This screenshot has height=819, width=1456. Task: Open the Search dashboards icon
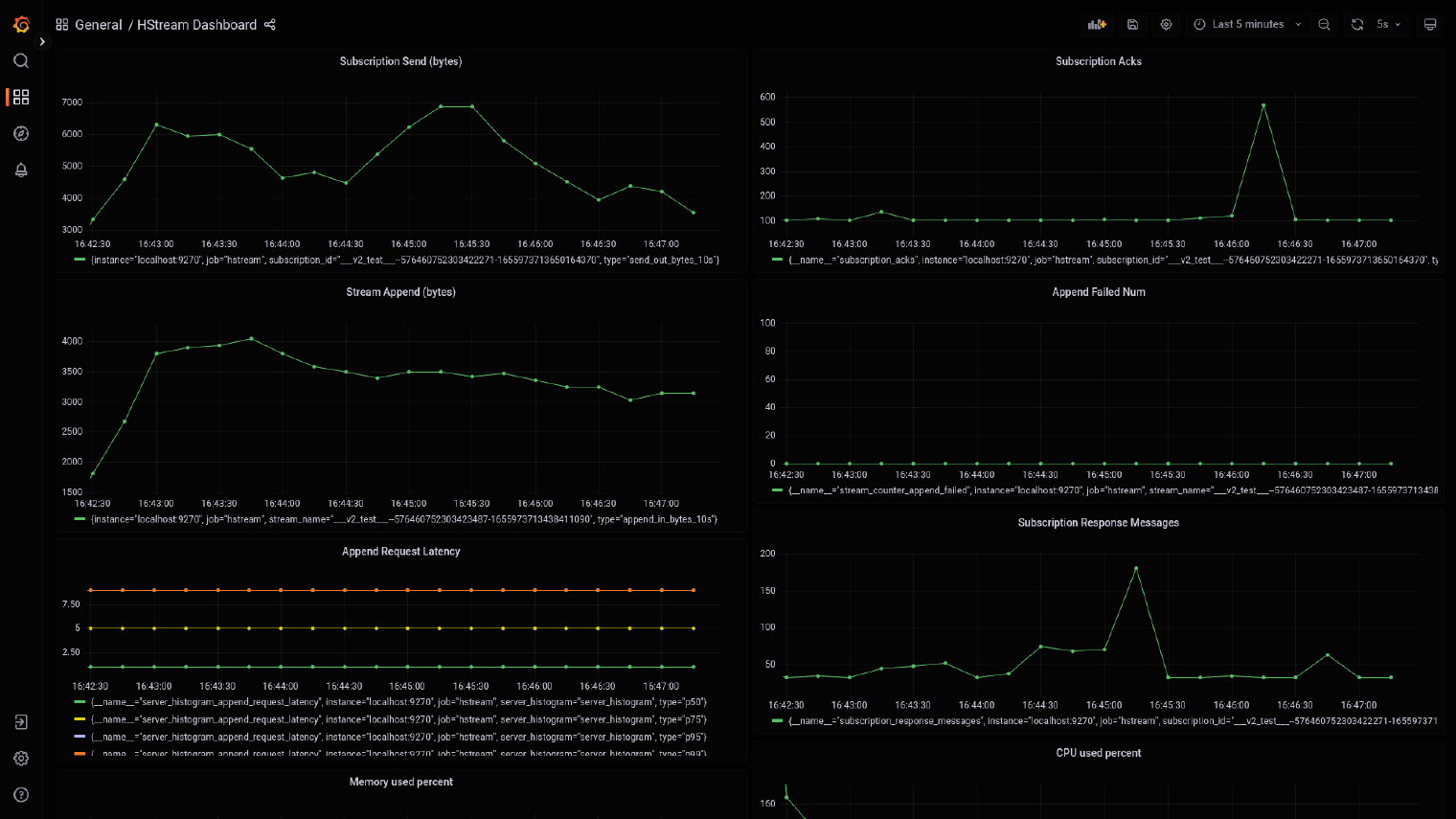(x=21, y=60)
